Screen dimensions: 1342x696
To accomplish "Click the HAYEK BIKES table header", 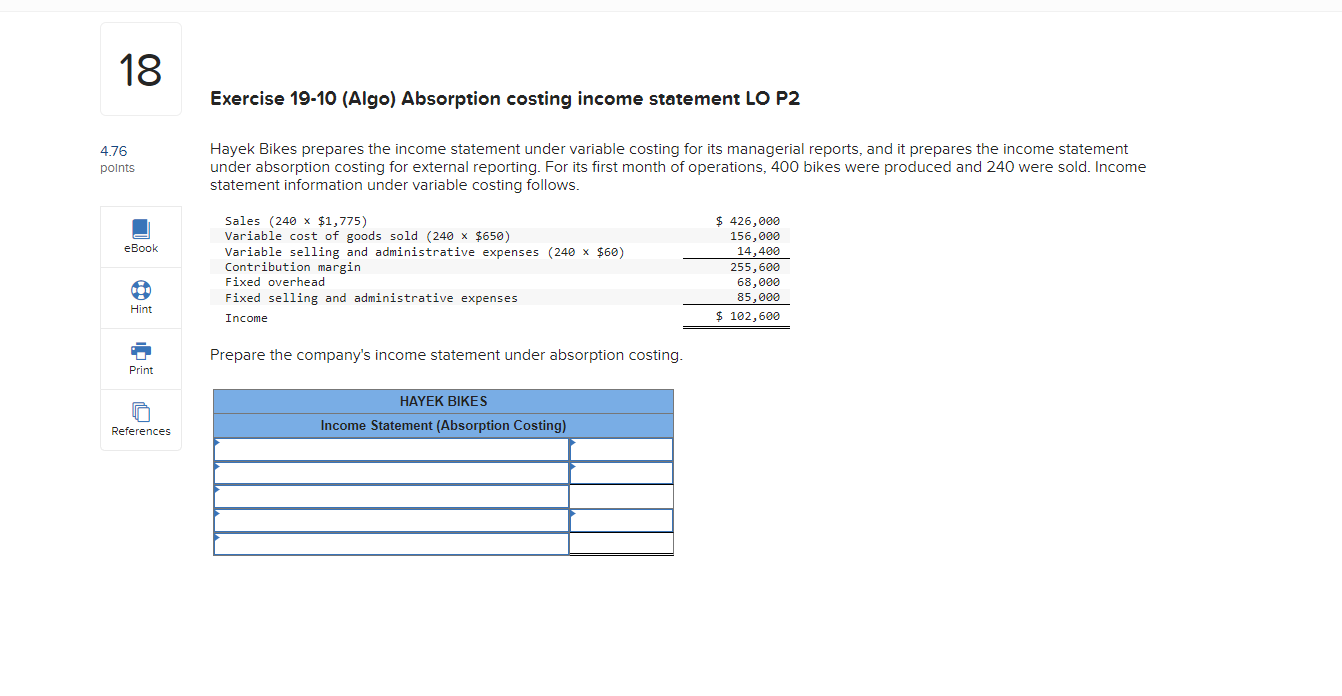I will [x=443, y=401].
